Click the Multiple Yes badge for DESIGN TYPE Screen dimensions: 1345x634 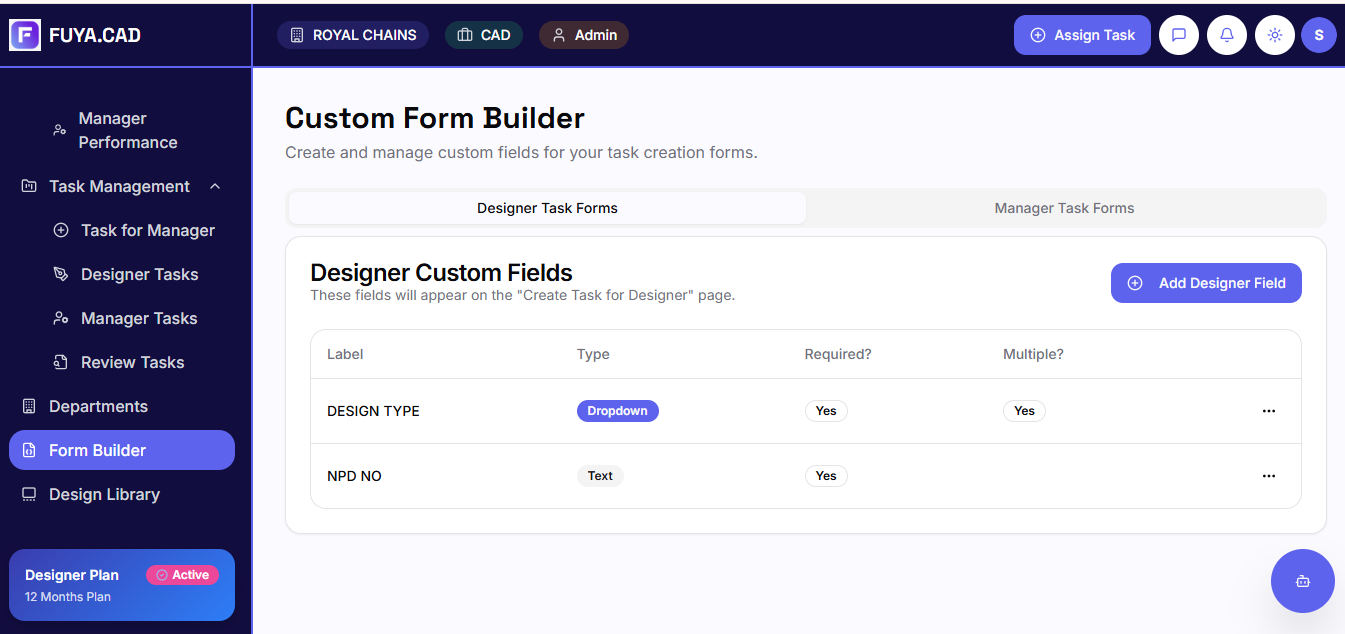tap(1024, 411)
